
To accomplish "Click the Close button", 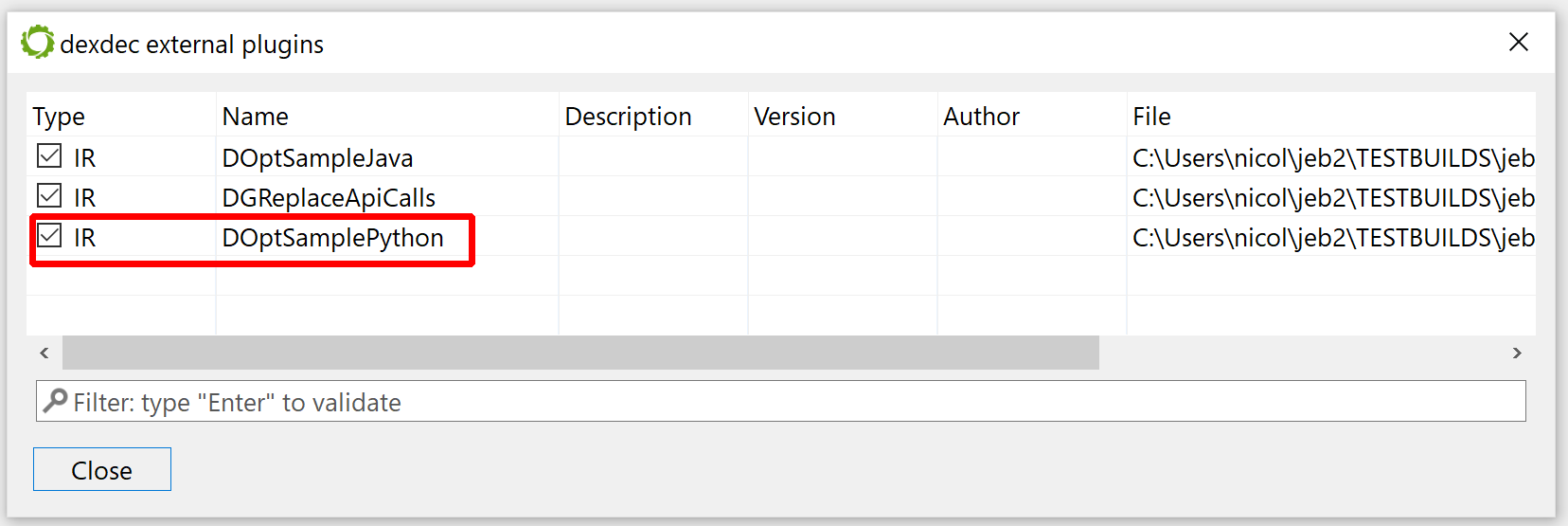I will pos(102,469).
